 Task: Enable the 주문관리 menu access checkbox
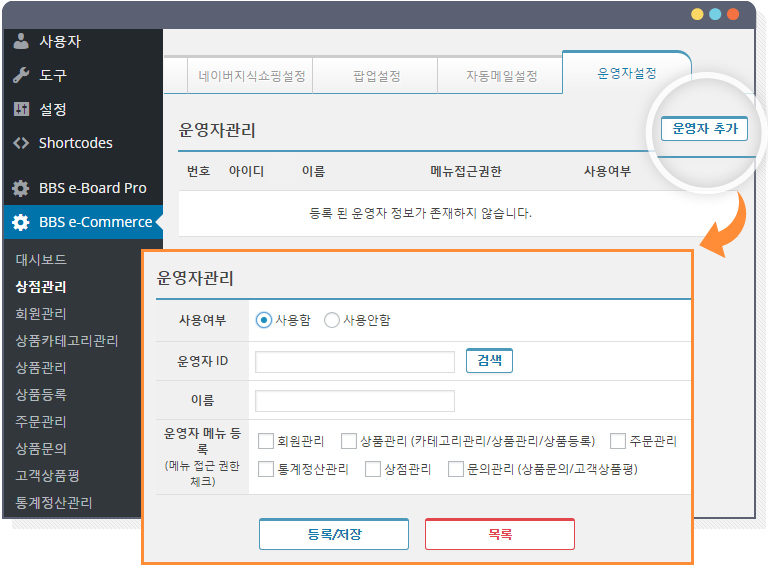(618, 441)
